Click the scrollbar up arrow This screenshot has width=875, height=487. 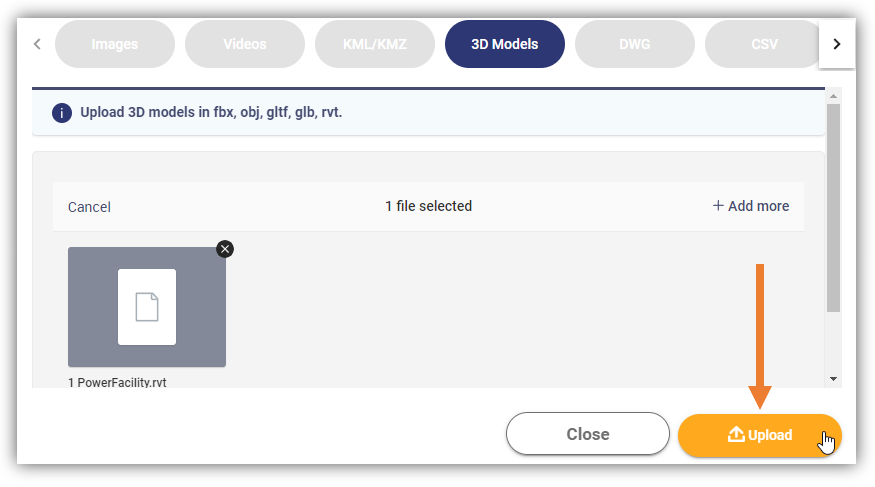833,96
